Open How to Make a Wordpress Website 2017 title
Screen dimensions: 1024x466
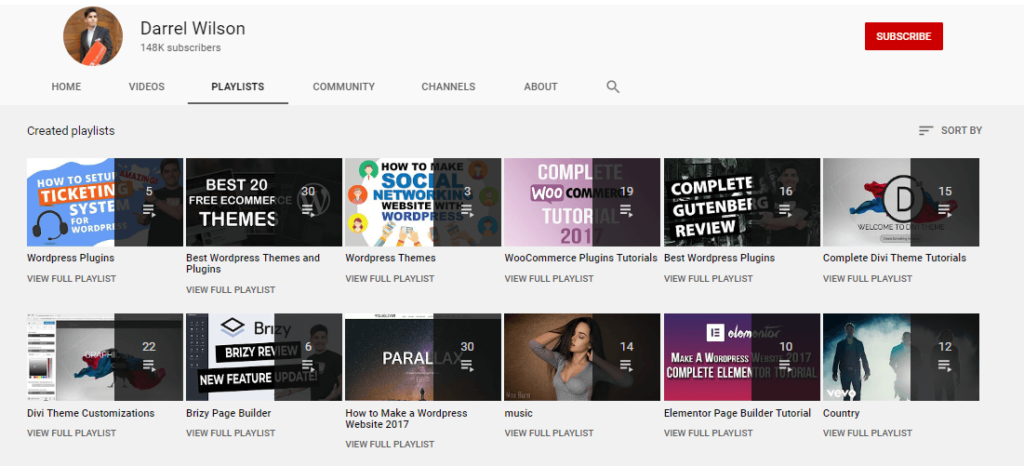406,419
